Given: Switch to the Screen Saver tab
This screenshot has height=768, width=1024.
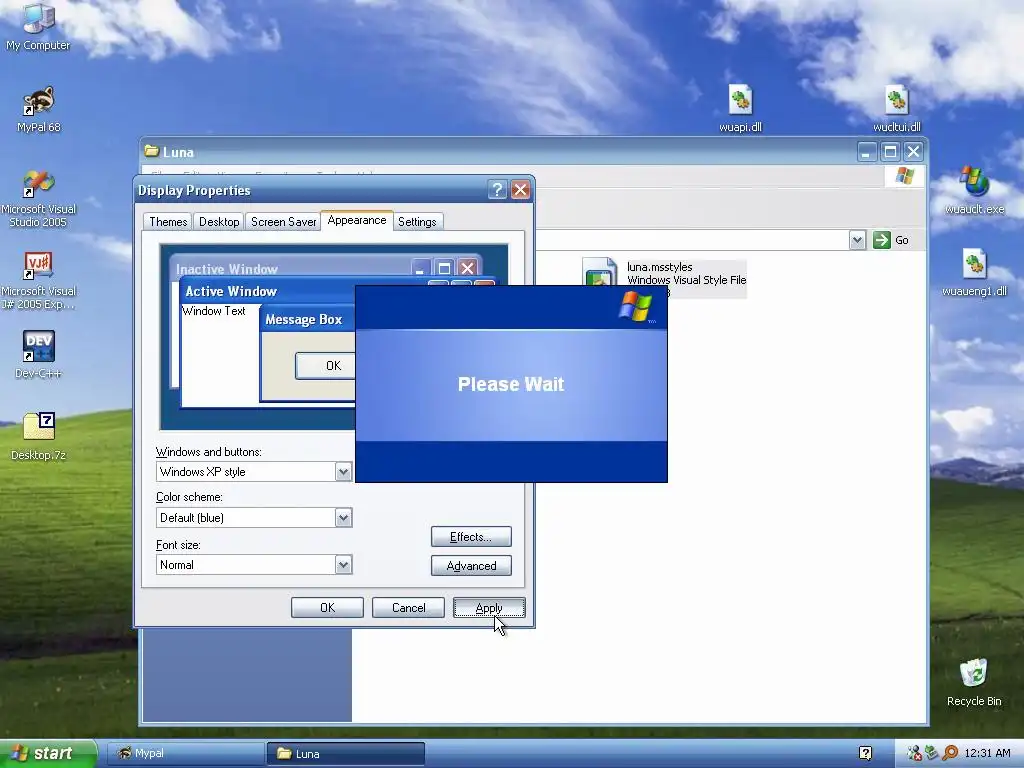Looking at the screenshot, I should [283, 221].
